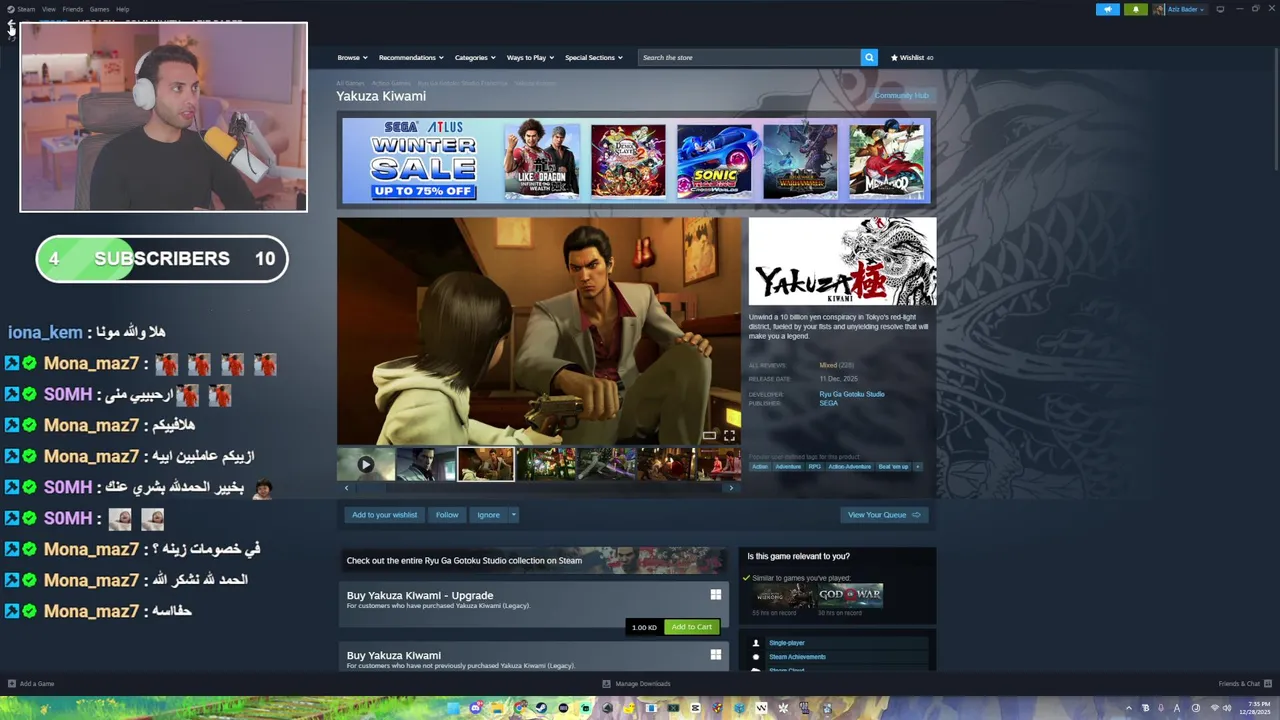
Task: Click the taskbar clock showing 7:35 PM
Action: [x=1254, y=708]
